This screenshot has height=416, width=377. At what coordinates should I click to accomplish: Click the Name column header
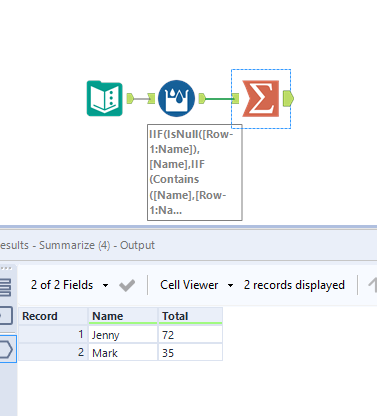pos(123,316)
